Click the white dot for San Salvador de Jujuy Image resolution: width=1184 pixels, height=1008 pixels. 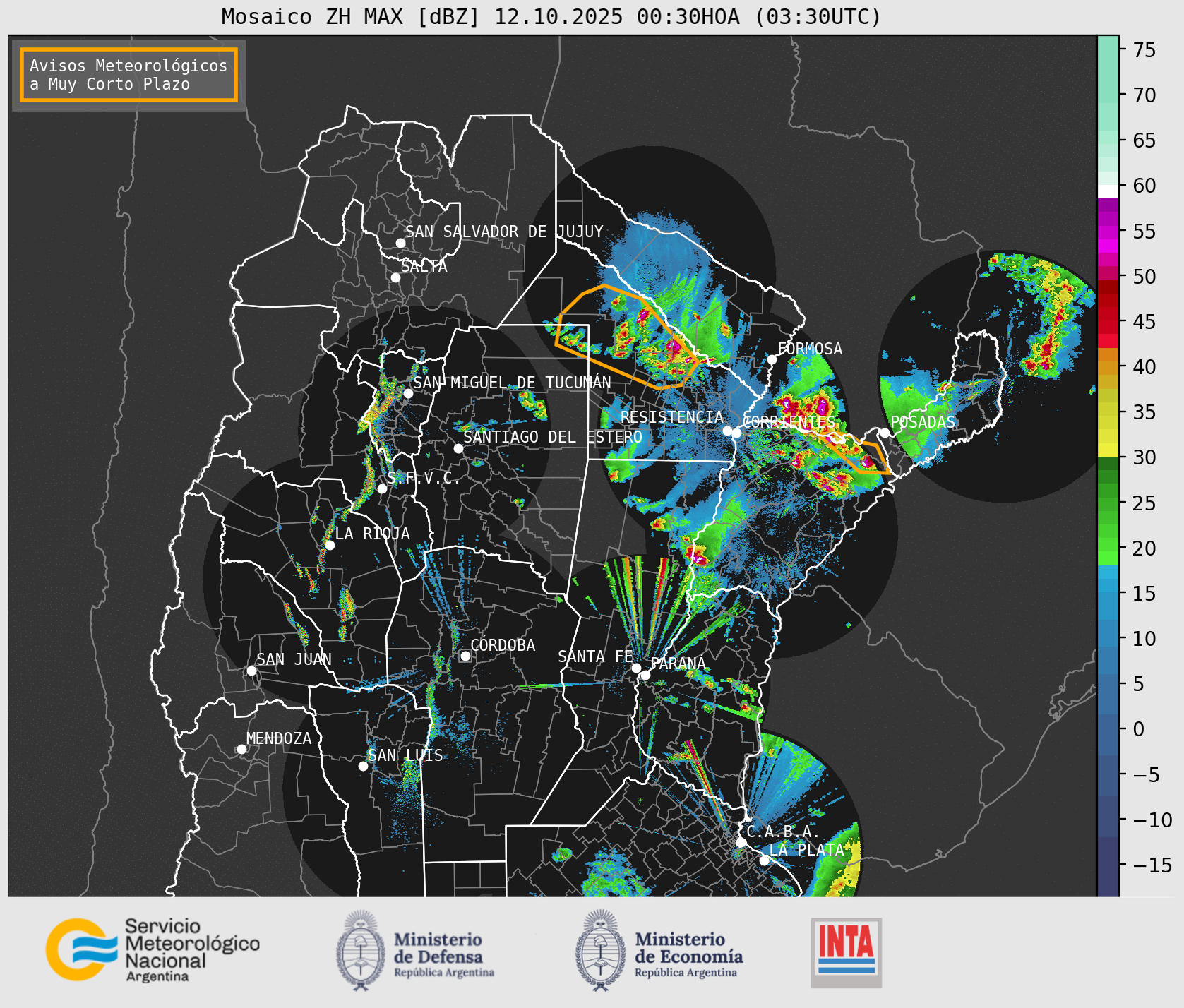pyautogui.click(x=400, y=243)
